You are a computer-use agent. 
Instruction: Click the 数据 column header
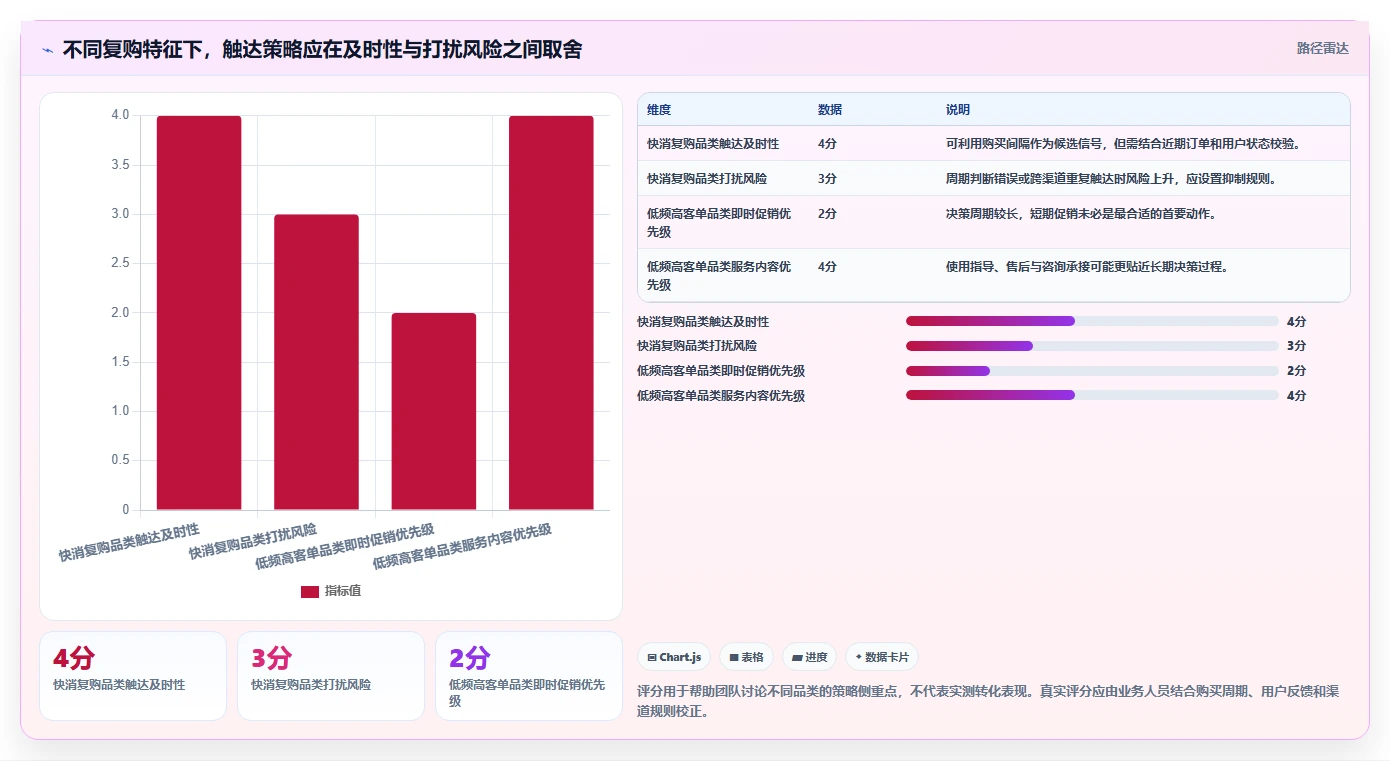[x=830, y=110]
